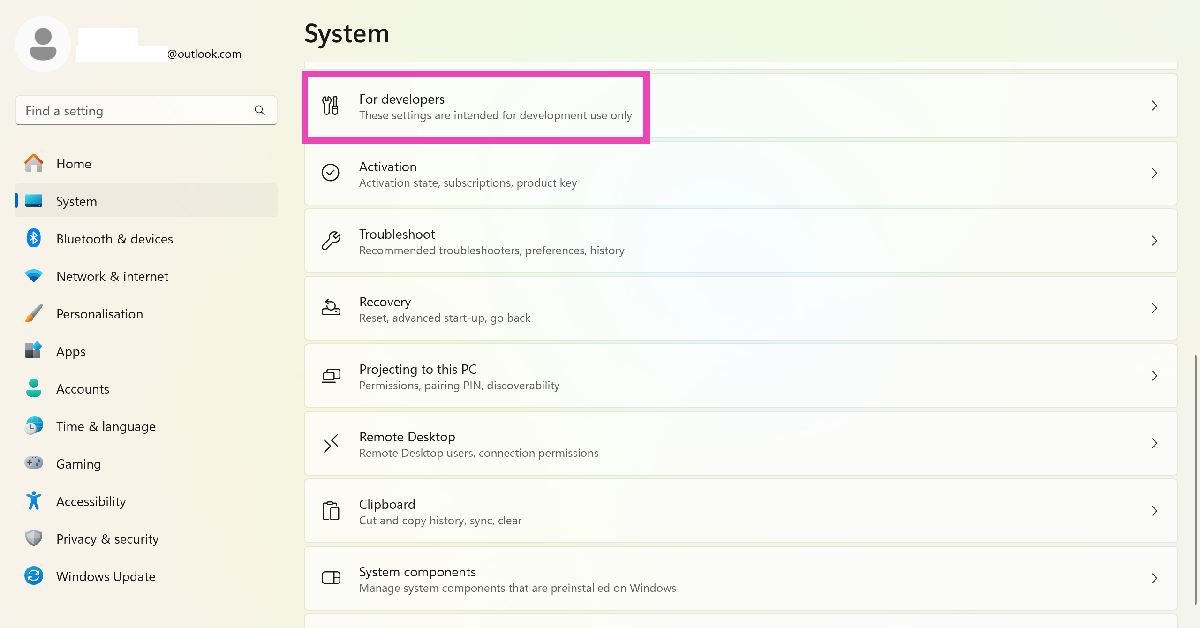
Task: Open Time & language settings label
Action: coord(106,426)
